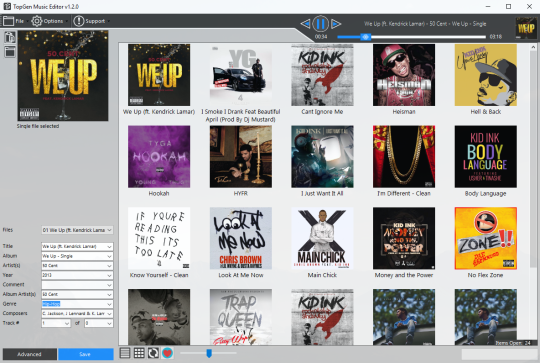Open the Comment dropdown

[x=110, y=285]
